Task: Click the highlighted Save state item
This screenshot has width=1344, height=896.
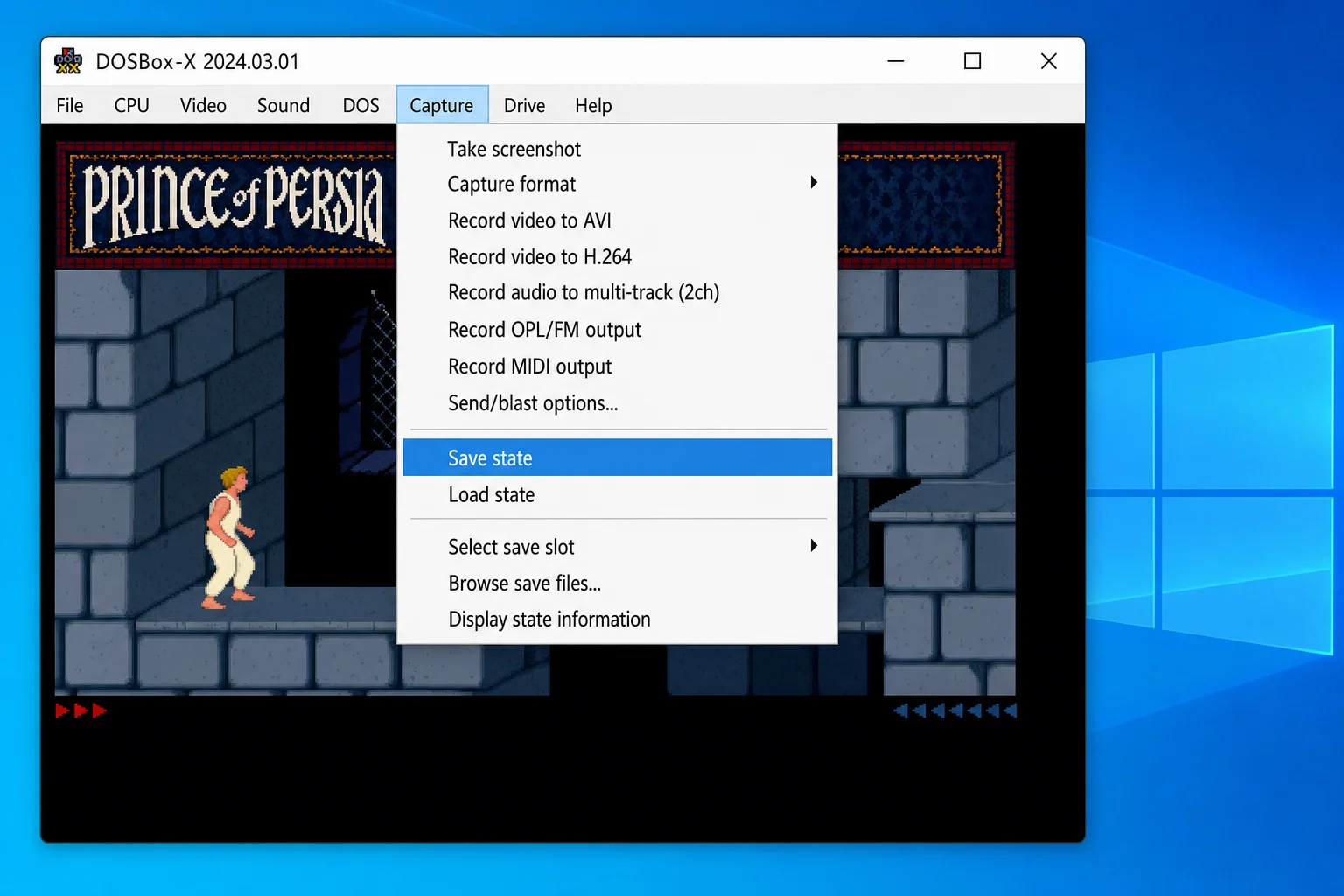Action: (x=617, y=458)
